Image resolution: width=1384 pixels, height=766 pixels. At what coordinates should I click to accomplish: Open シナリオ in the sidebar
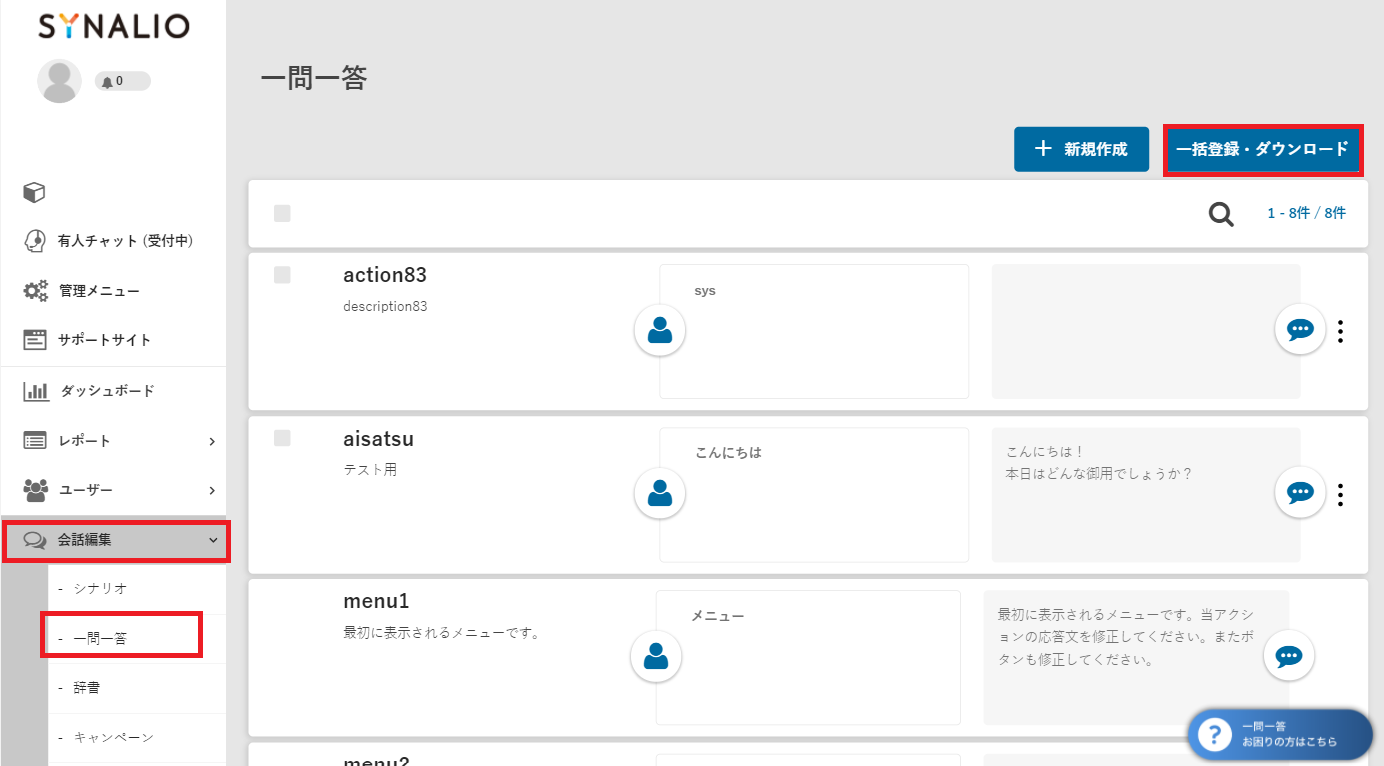click(x=100, y=588)
